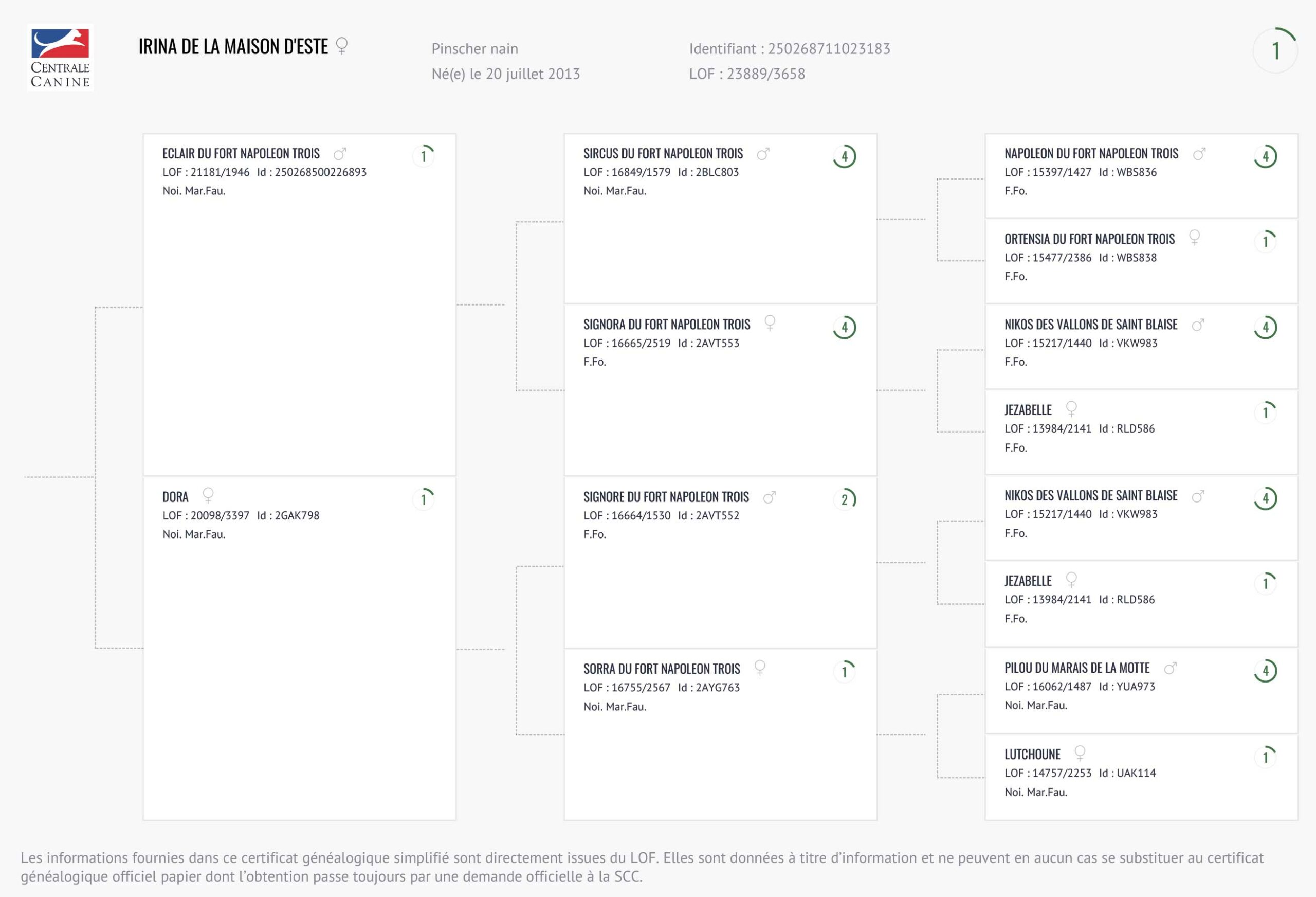Select SIGNORA DU FORT NAPOLEON TROIS name
Viewport: 1316px width, 897px height.
point(667,325)
